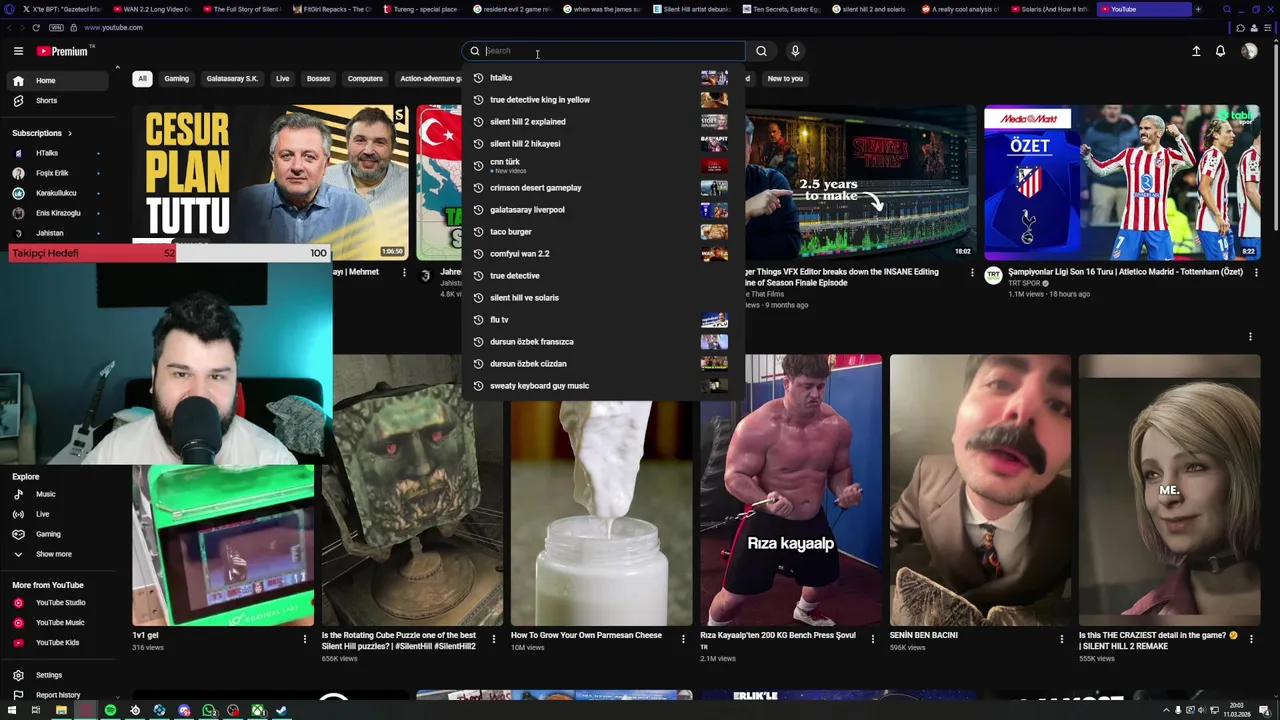Open the Create upload icon
The image size is (1280, 720).
click(1196, 51)
